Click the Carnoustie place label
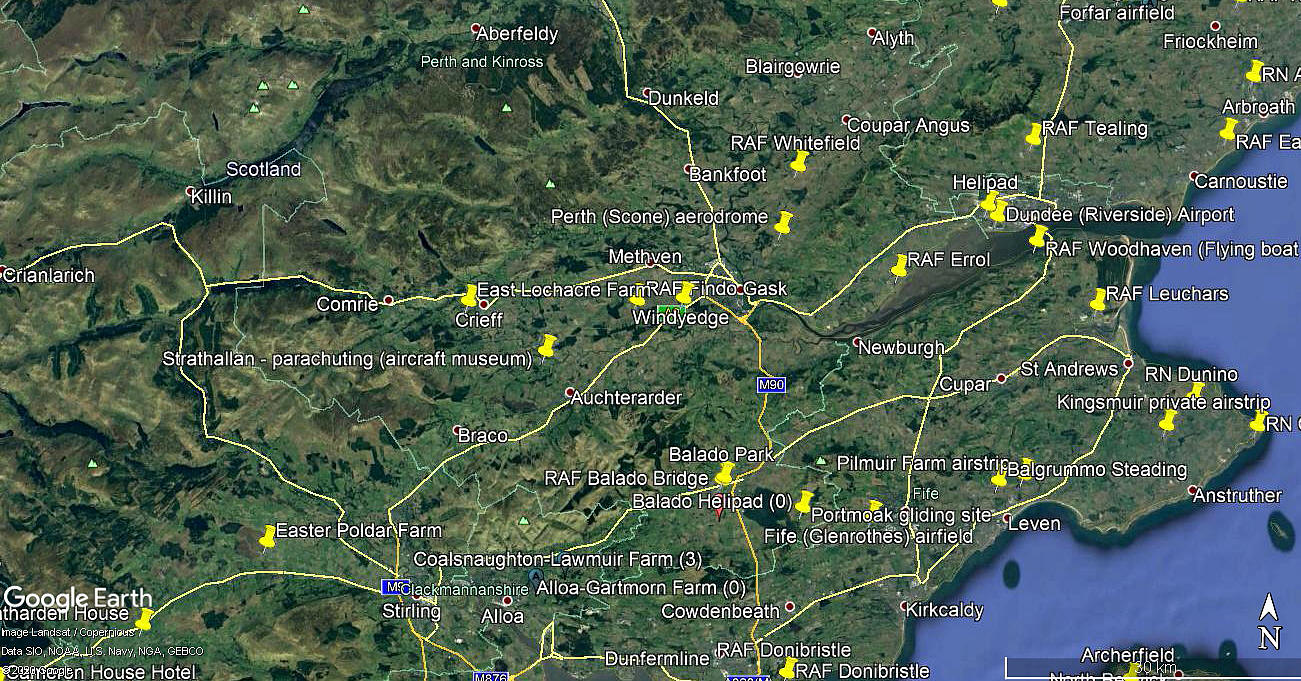This screenshot has height=681, width=1301. click(x=1241, y=182)
